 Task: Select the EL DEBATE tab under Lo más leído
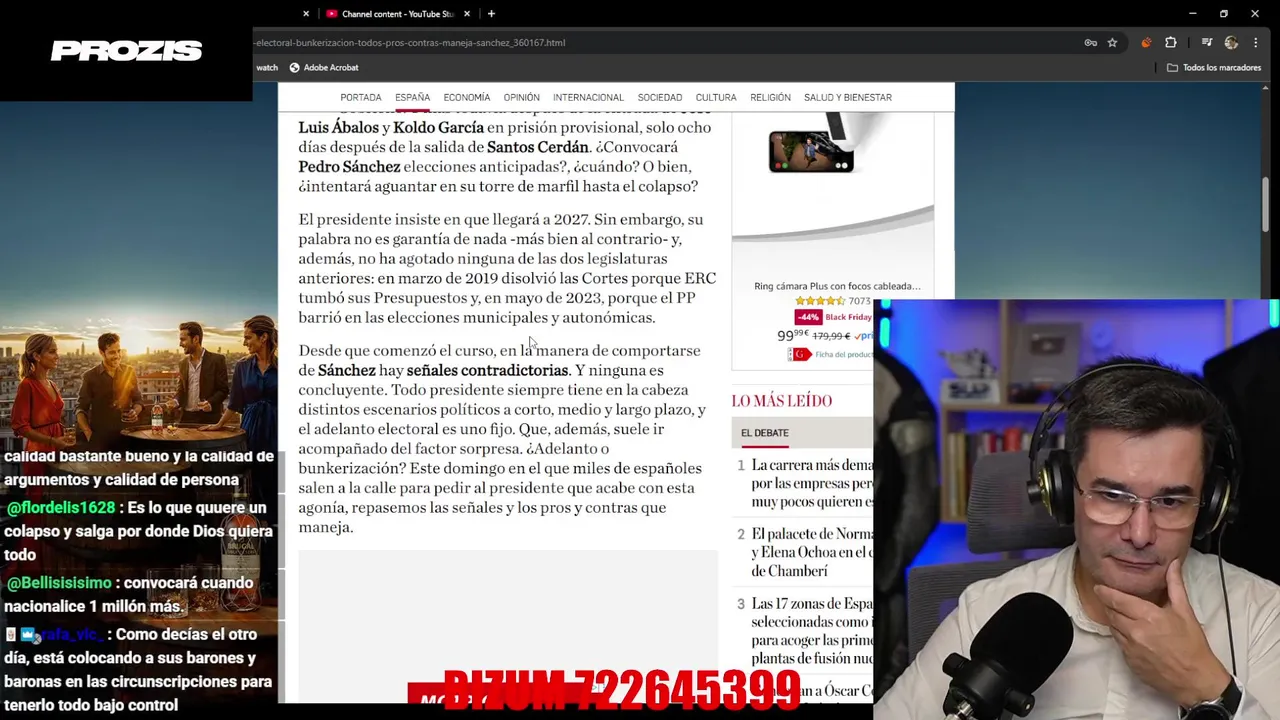(765, 433)
